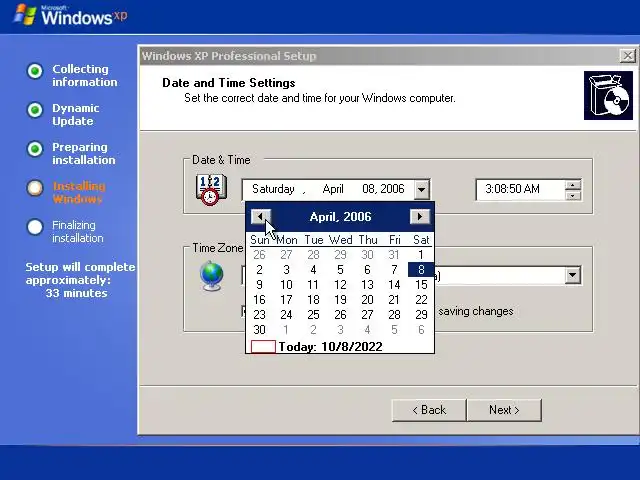Select April 14 in calendar
Viewport: 640px width, 480px height.
[394, 284]
